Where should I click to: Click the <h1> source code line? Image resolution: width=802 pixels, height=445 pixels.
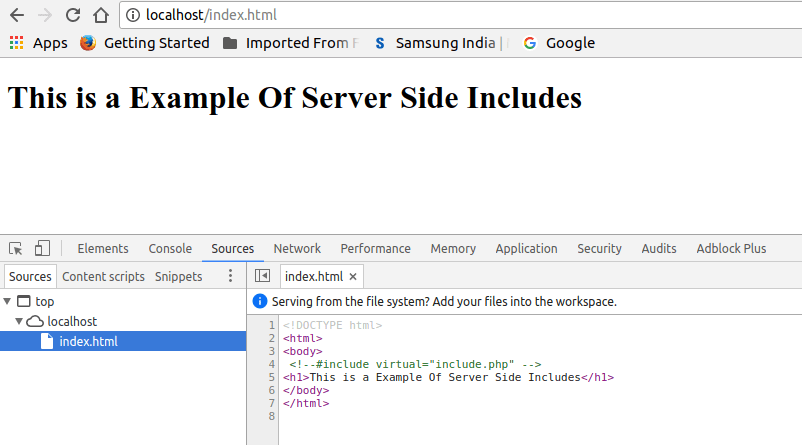click(448, 377)
